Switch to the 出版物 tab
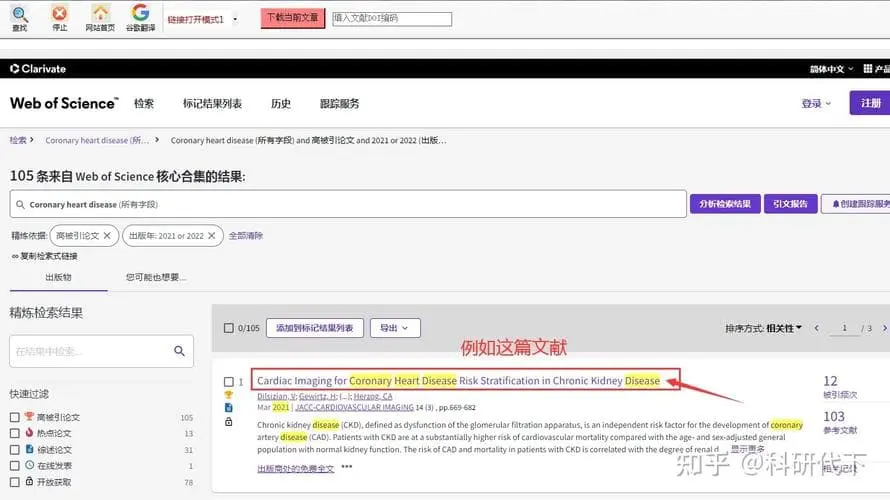 [x=58, y=278]
